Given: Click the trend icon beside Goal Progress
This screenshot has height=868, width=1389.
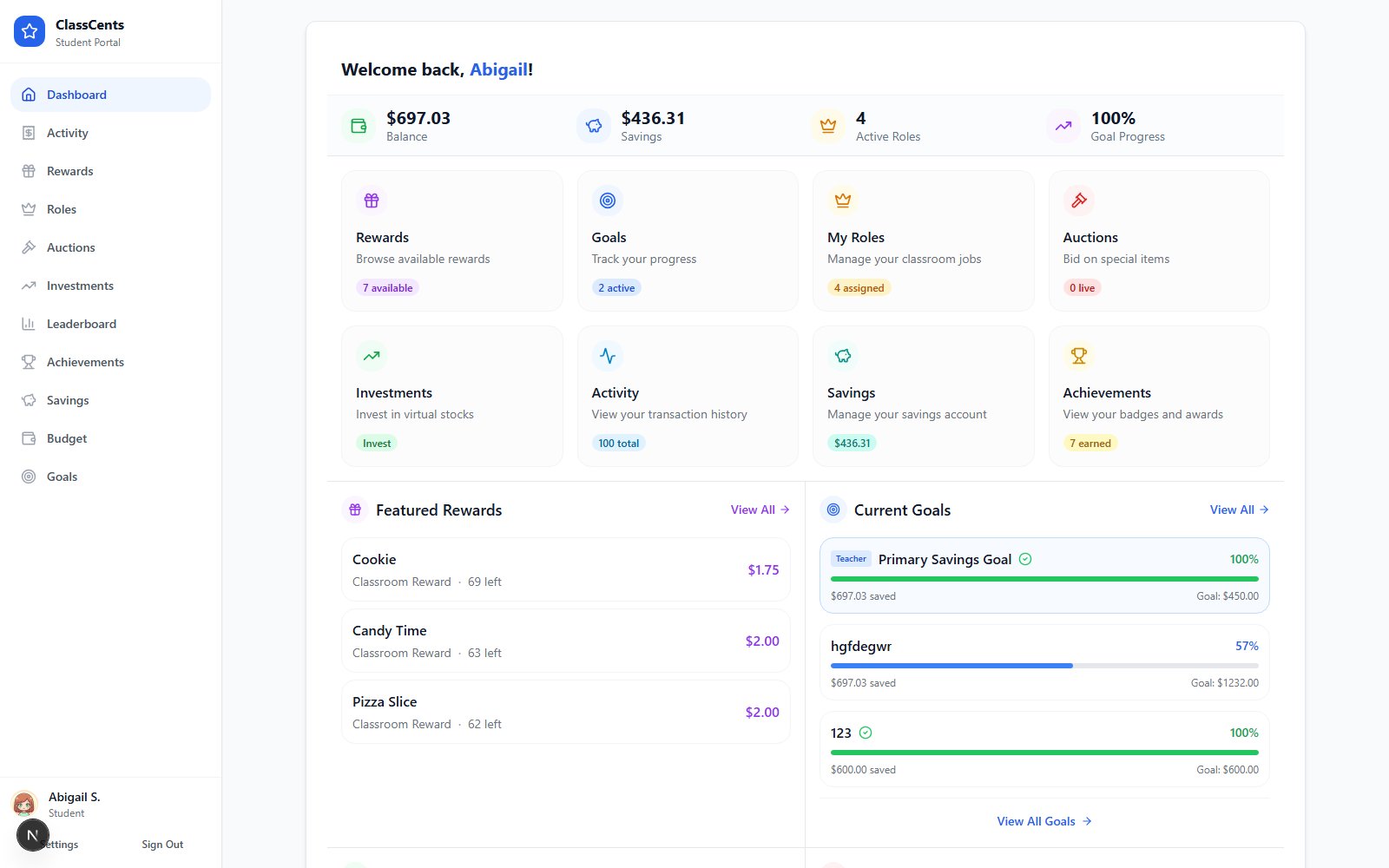Looking at the screenshot, I should pyautogui.click(x=1063, y=126).
